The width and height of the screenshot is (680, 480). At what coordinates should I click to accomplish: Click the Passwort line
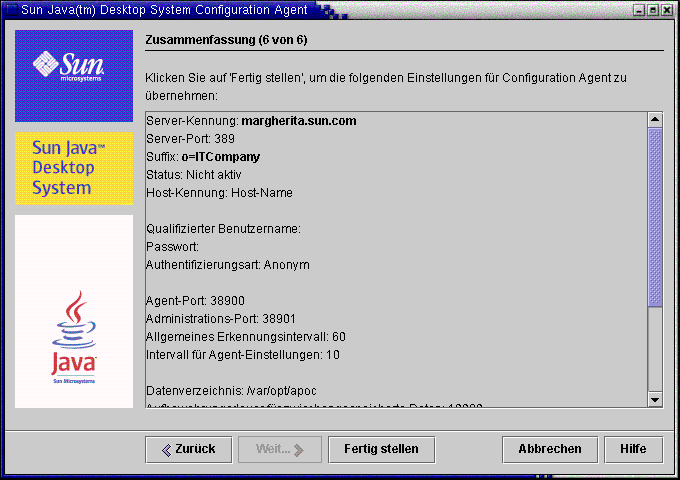172,247
